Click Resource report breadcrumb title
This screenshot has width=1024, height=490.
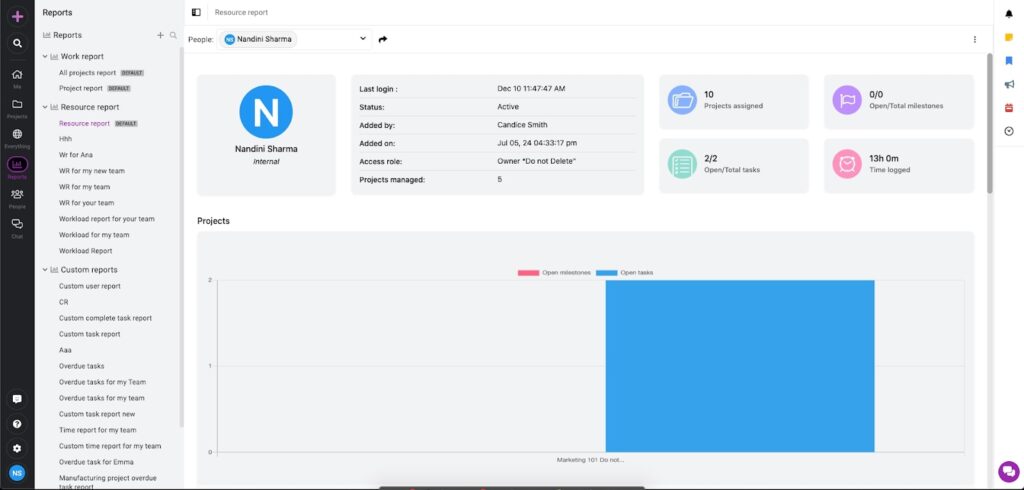click(x=241, y=12)
